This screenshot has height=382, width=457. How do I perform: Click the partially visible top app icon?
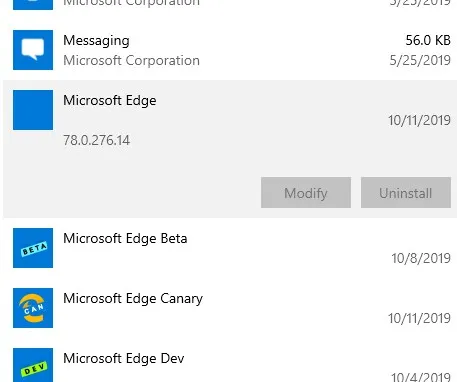coord(33,5)
